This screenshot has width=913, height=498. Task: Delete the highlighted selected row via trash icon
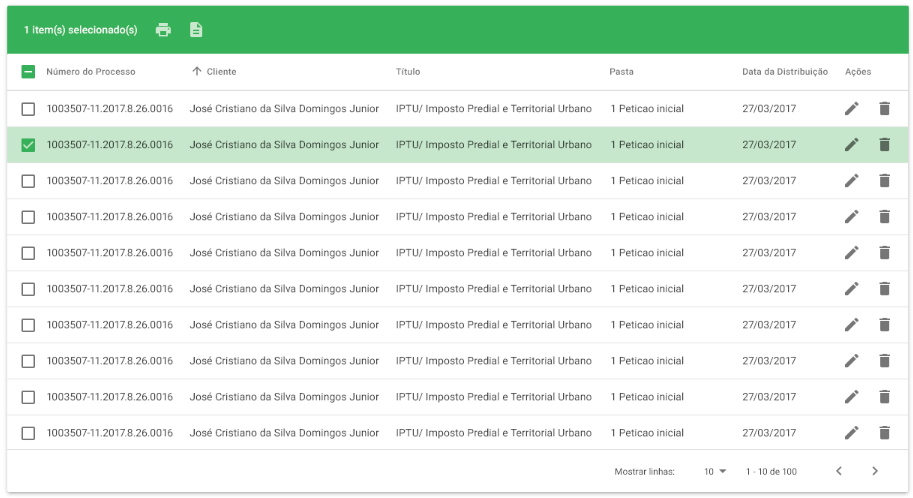point(884,144)
